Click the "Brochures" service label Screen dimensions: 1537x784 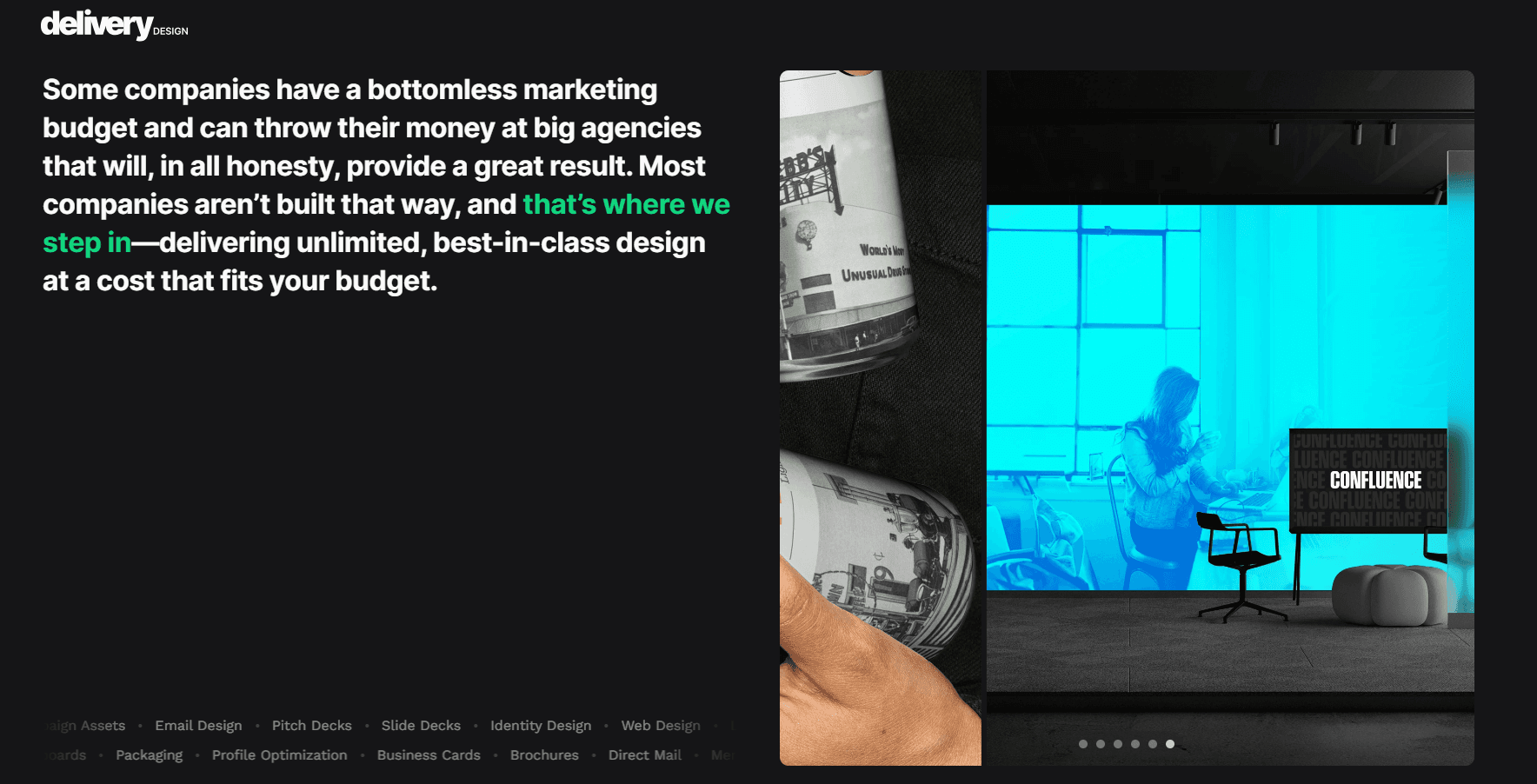coord(544,755)
